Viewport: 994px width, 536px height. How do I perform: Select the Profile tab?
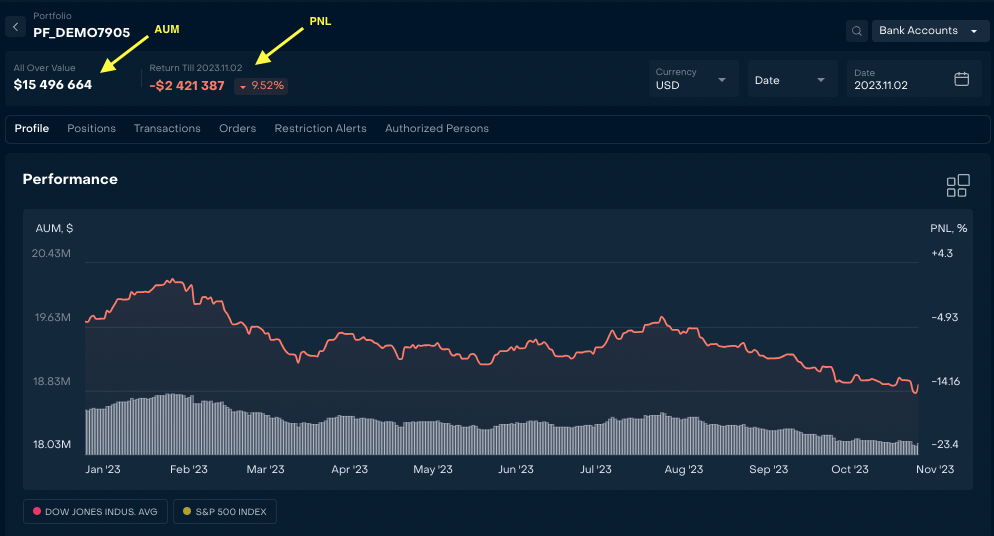(32, 129)
